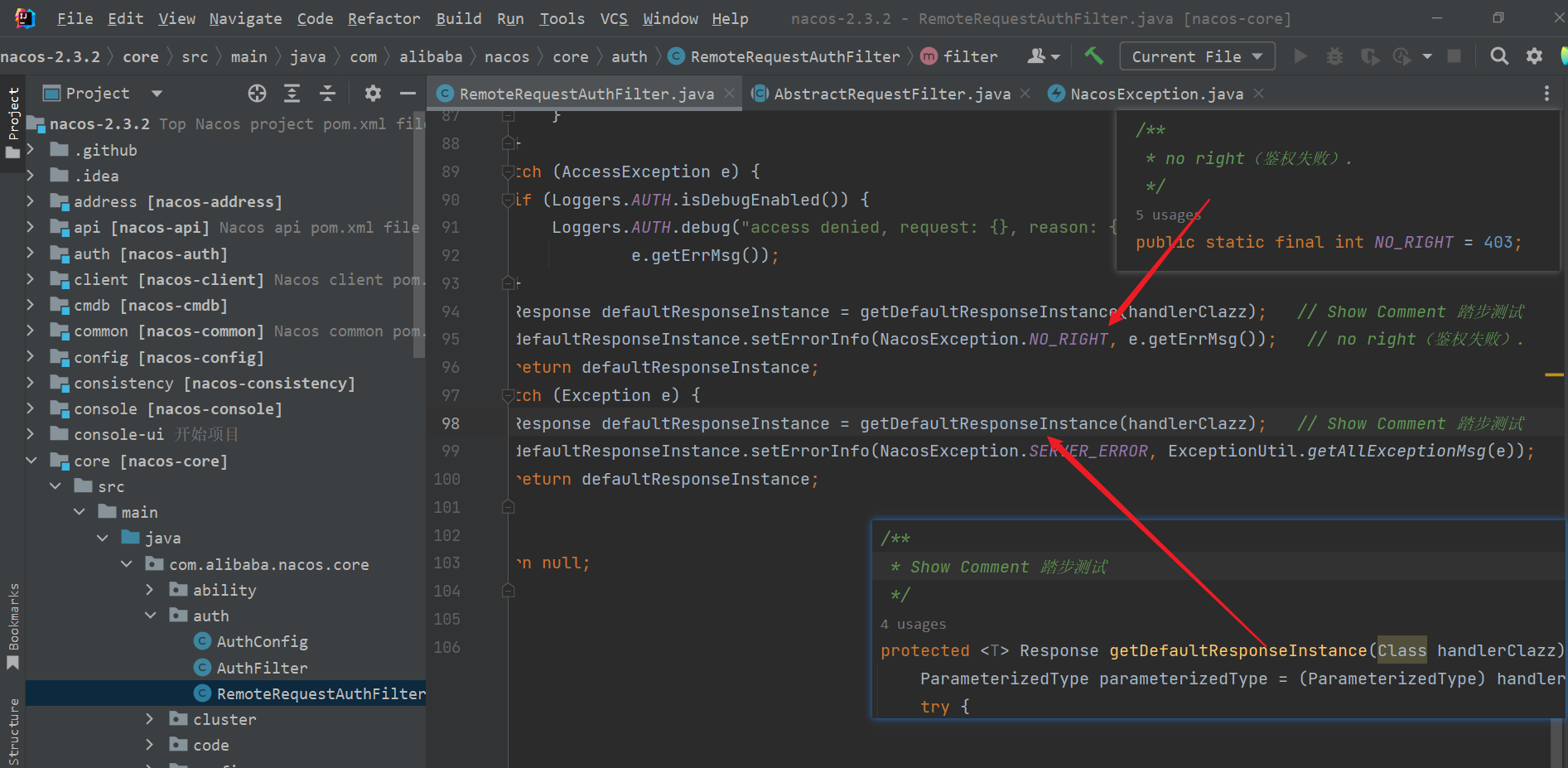Viewport: 1568px width, 768px height.
Task: Click the Build project hammer icon
Action: (1093, 56)
